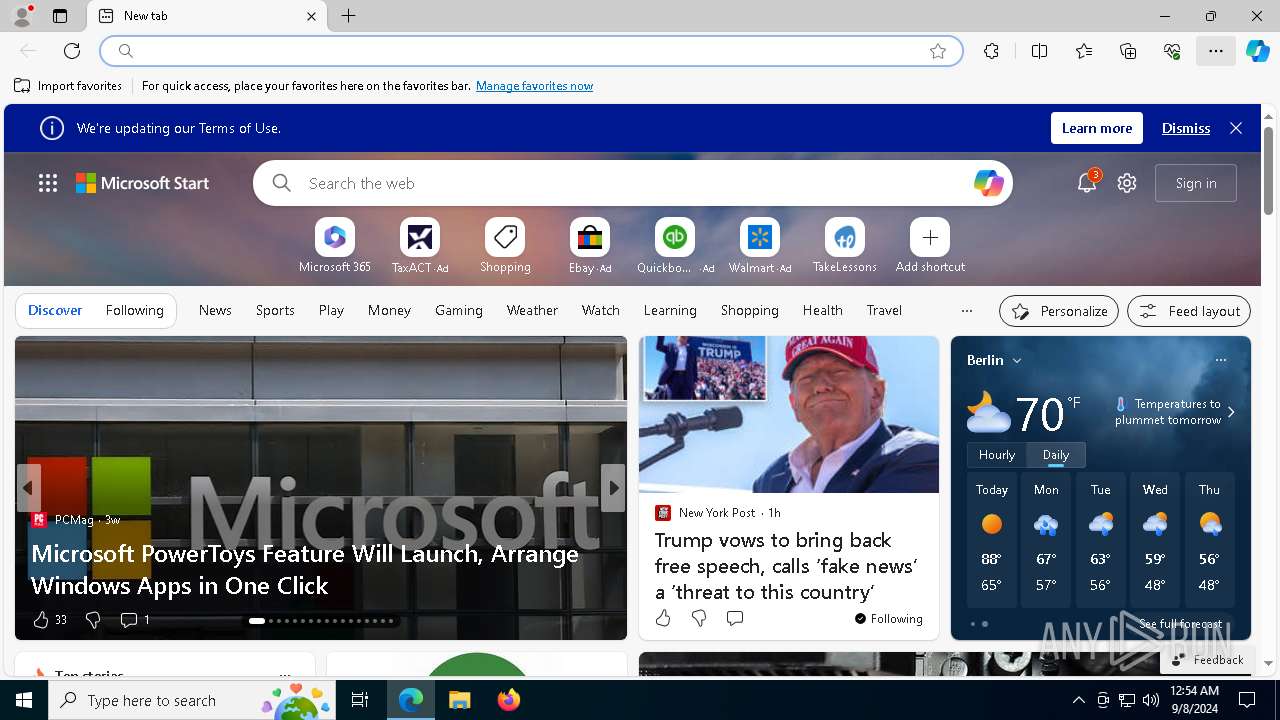Like the Trump free speech article
Viewport: 1280px width, 720px height.
tap(663, 618)
